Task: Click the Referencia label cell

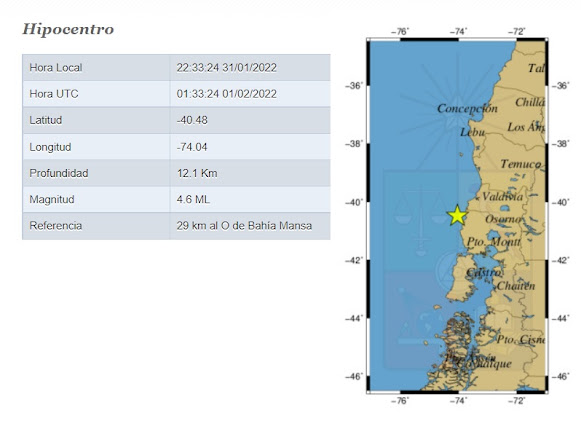Action: tap(96, 226)
